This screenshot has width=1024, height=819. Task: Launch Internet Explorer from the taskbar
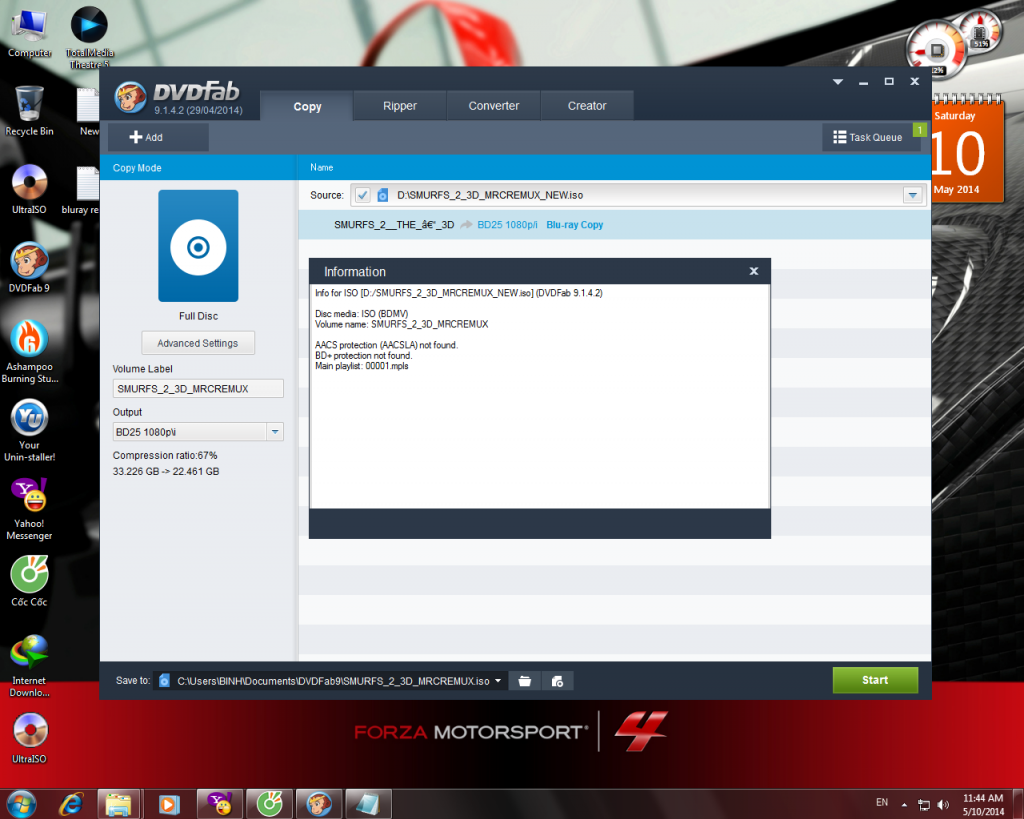[71, 803]
